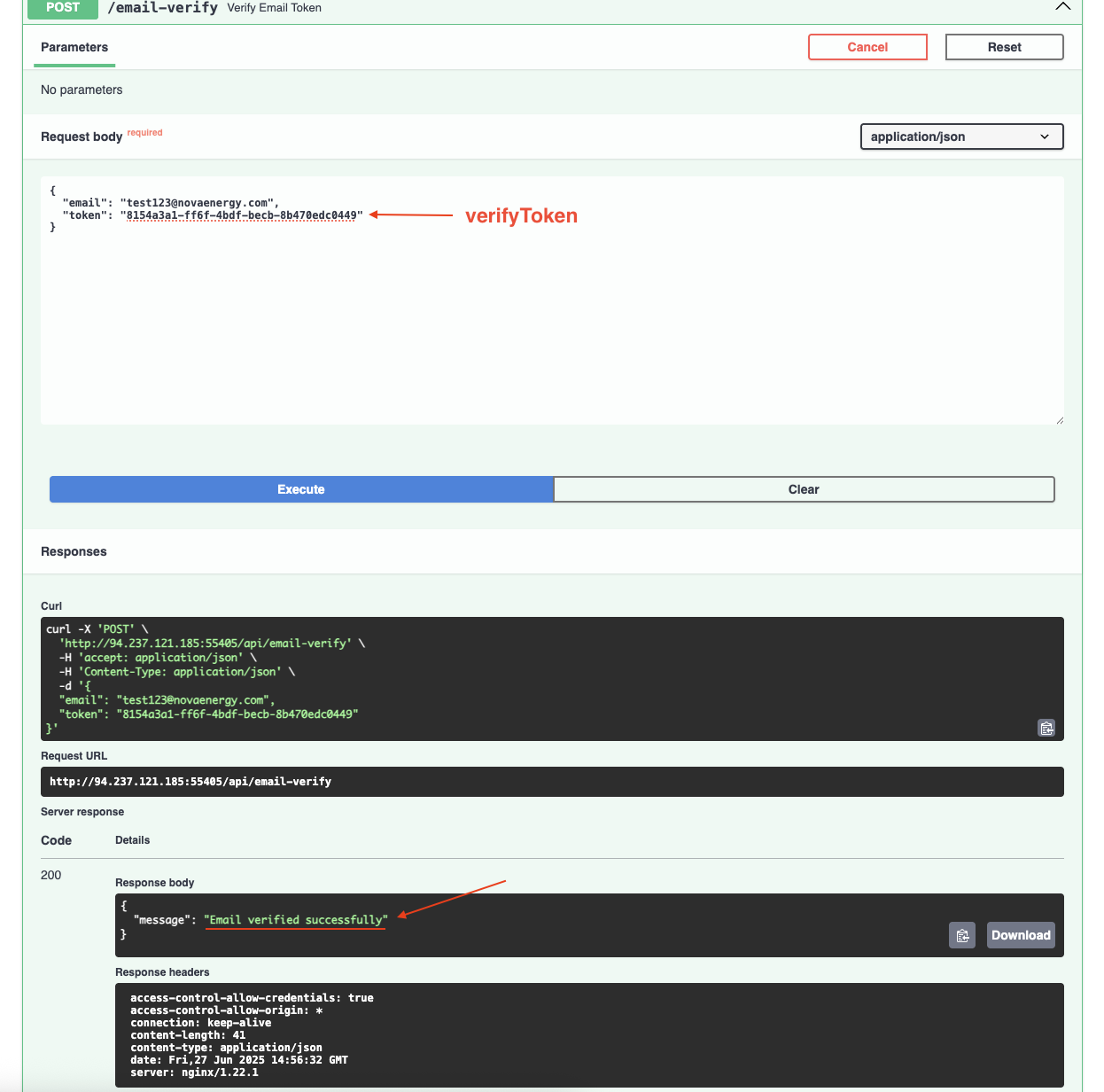Copy the curl command to clipboard
Viewport: 1104px width, 1092px height.
click(x=1046, y=728)
